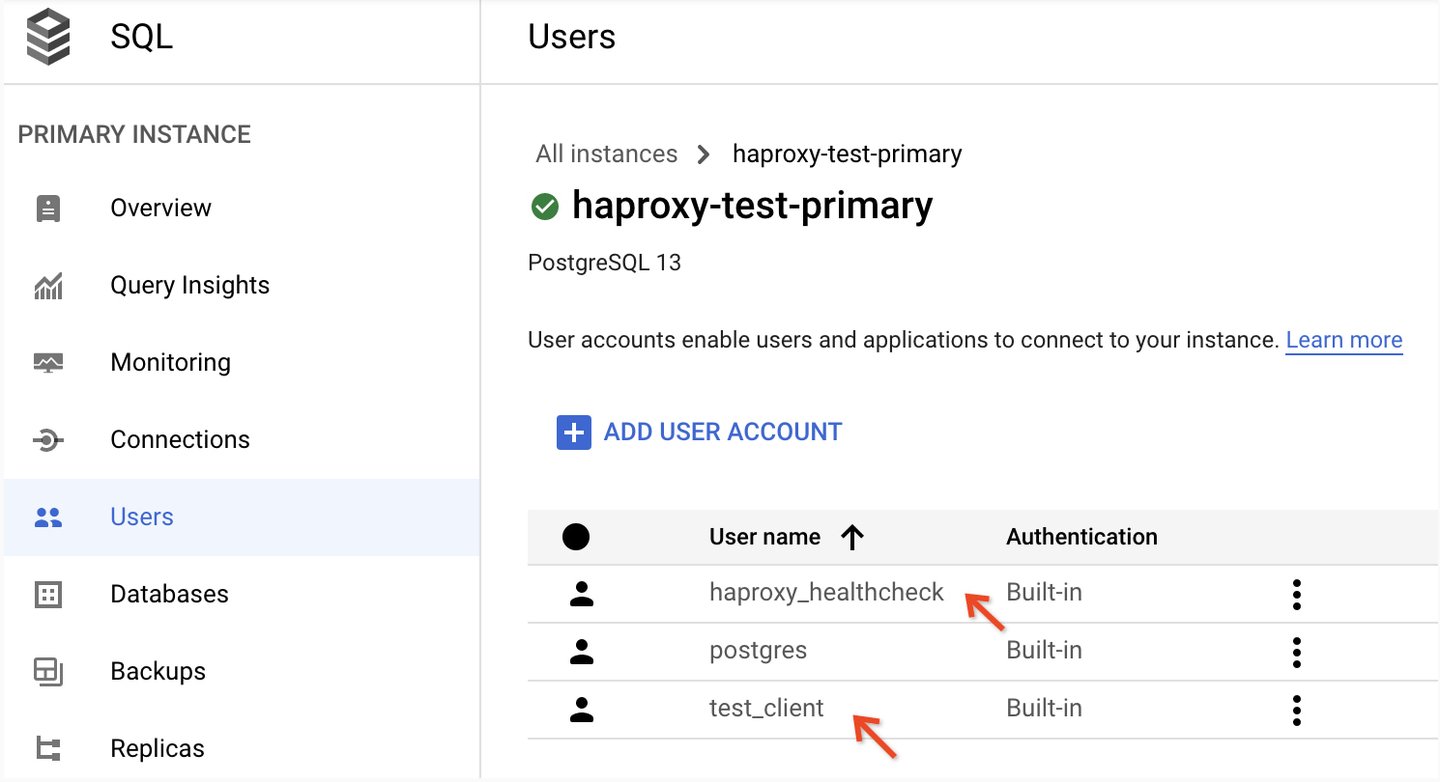Toggle User name sort arrow
1440x782 pixels.
[852, 538]
